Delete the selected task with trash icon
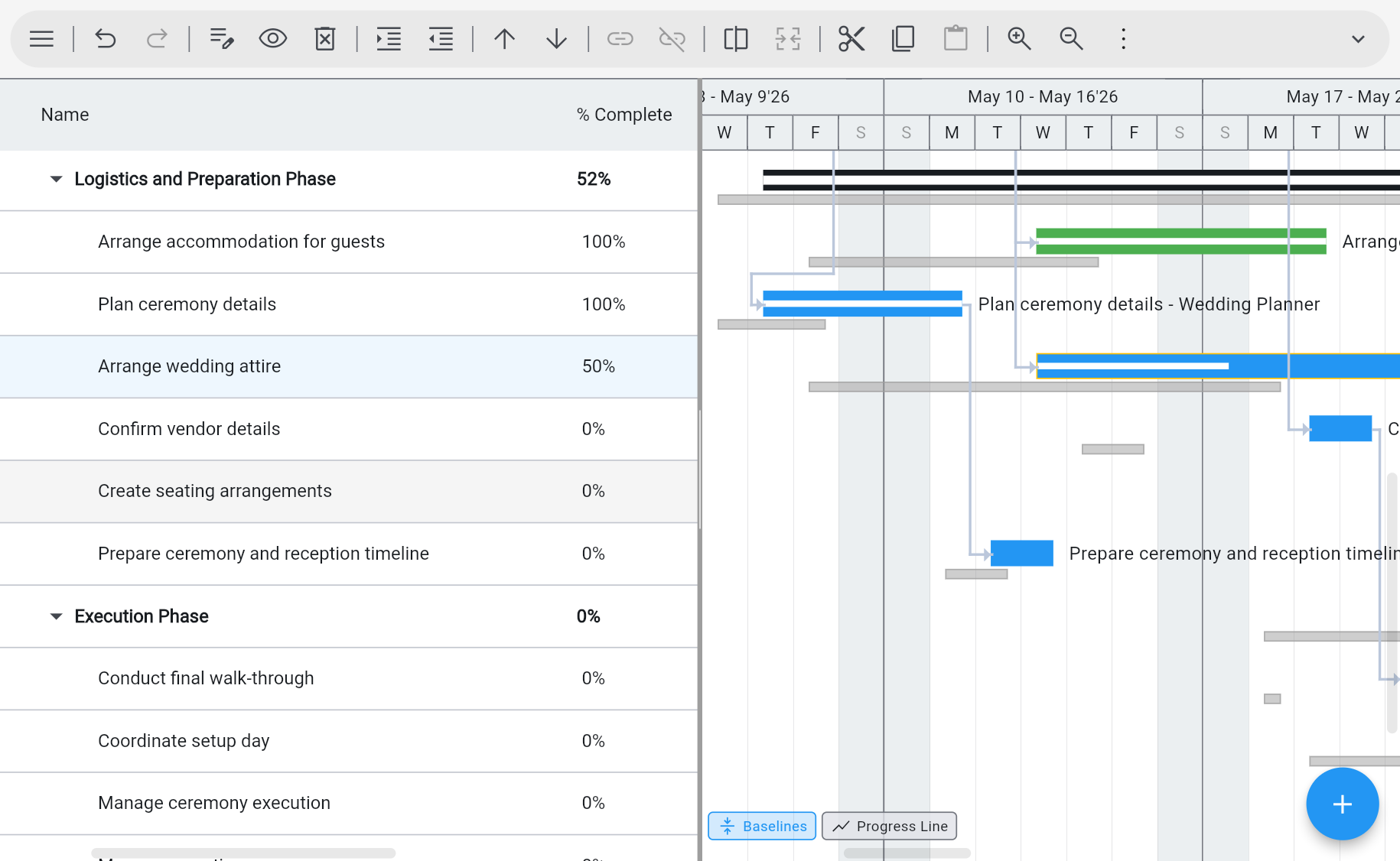The height and width of the screenshot is (861, 1400). (x=324, y=38)
